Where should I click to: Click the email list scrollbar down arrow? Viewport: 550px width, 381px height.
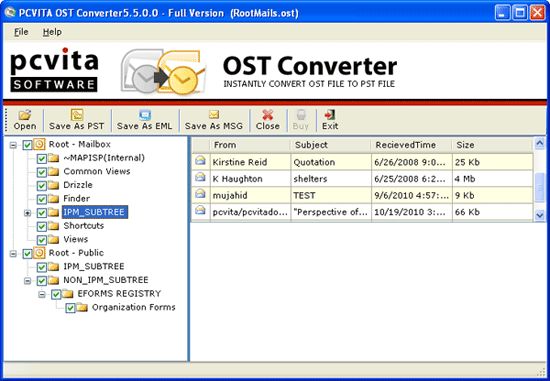click(539, 215)
